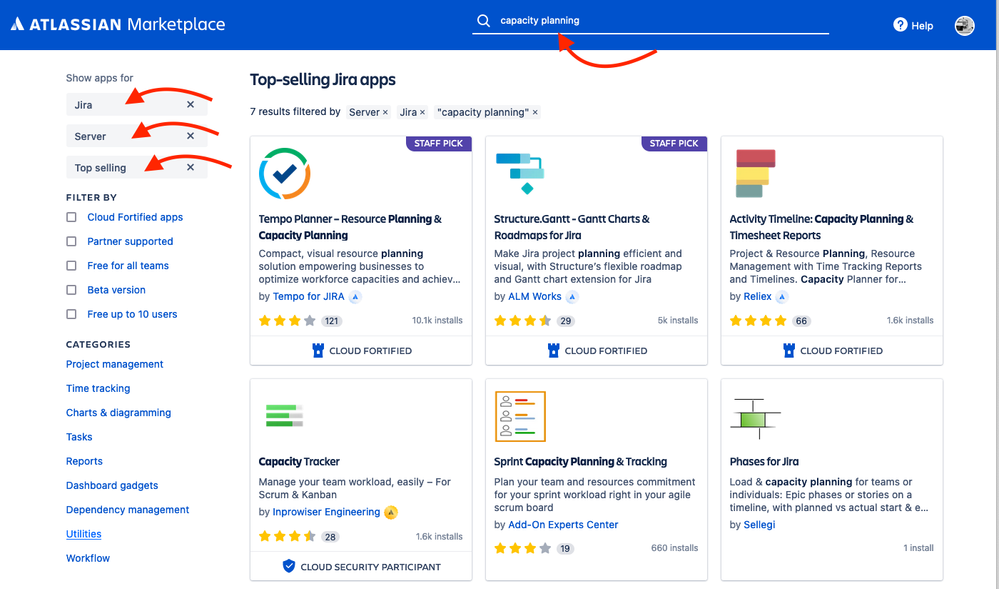Click partner badge next to ALM Works

tap(572, 297)
